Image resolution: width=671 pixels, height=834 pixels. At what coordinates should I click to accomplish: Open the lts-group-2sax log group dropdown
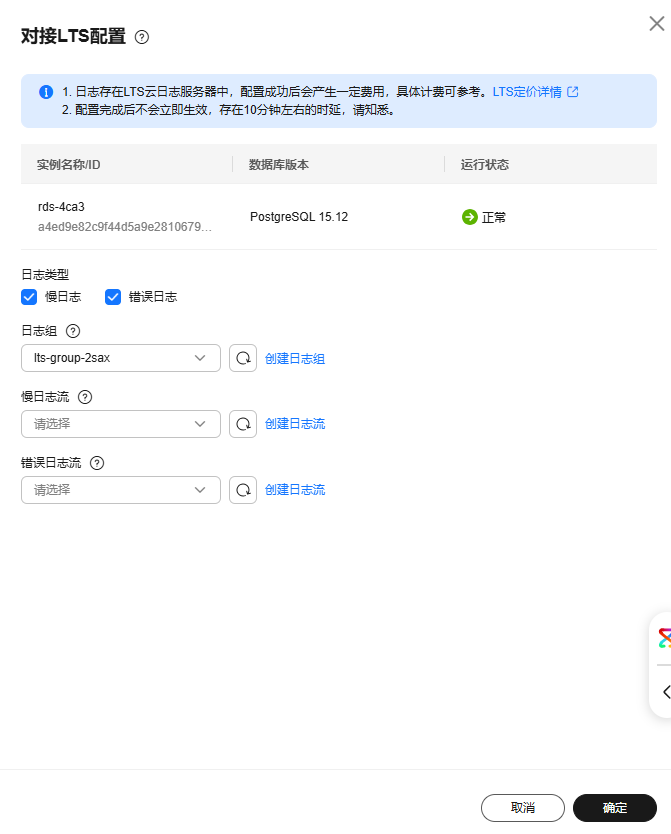click(x=121, y=358)
